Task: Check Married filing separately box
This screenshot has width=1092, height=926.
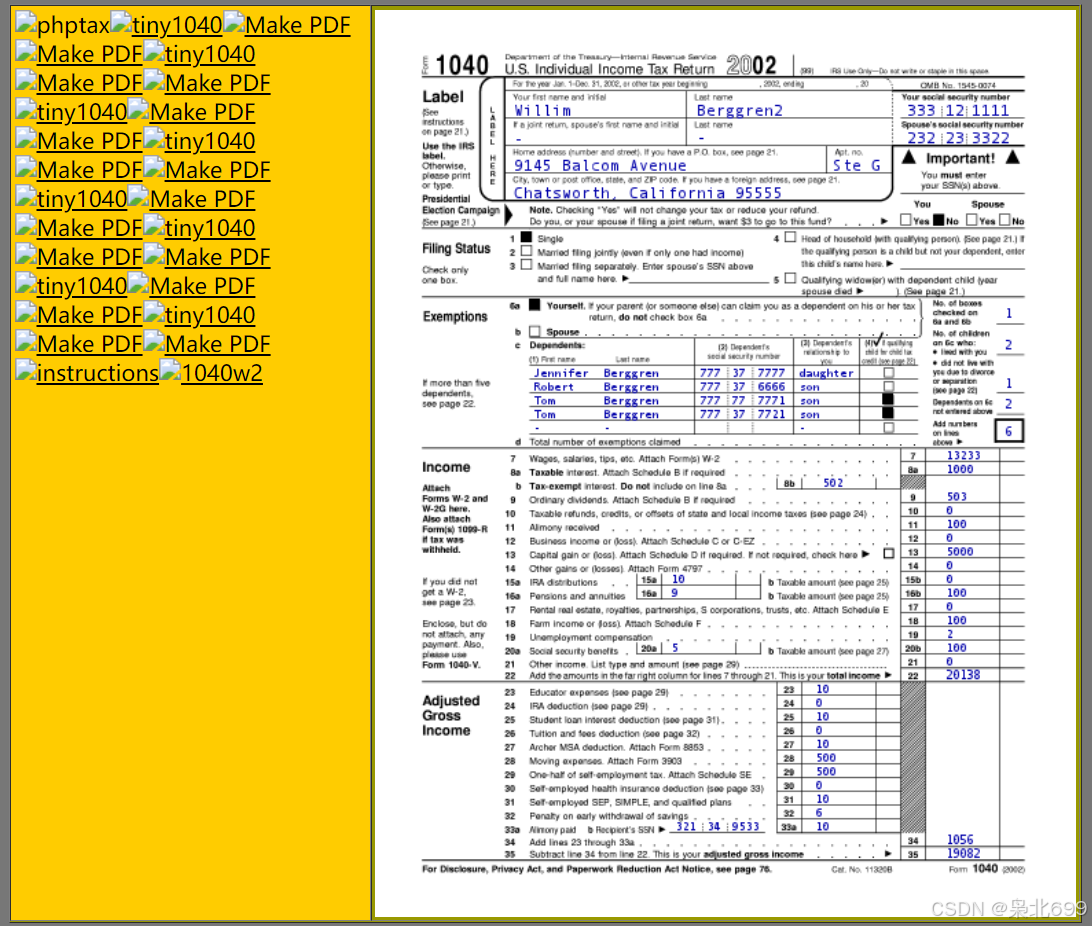Action: coord(526,265)
